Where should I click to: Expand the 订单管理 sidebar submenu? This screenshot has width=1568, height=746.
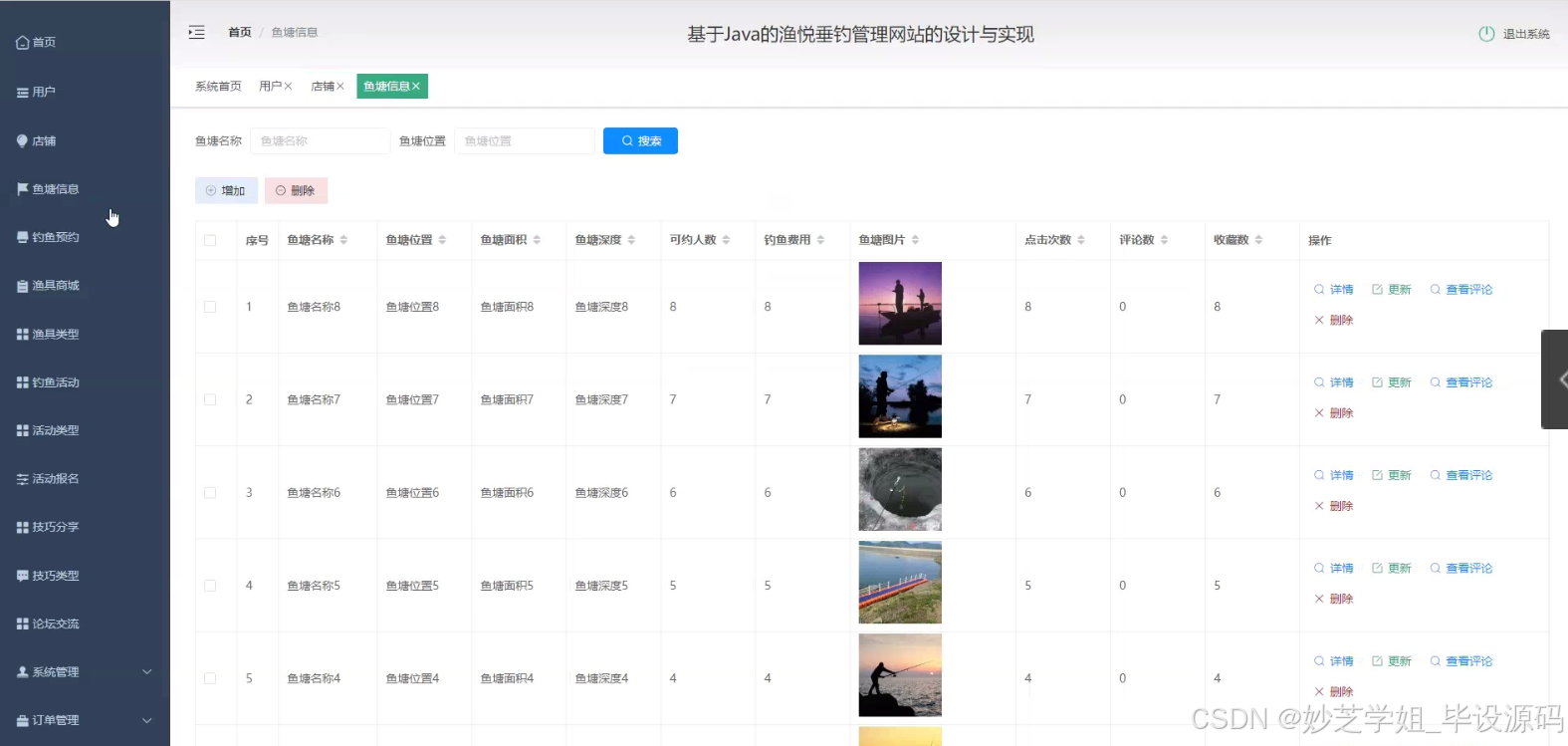85,720
